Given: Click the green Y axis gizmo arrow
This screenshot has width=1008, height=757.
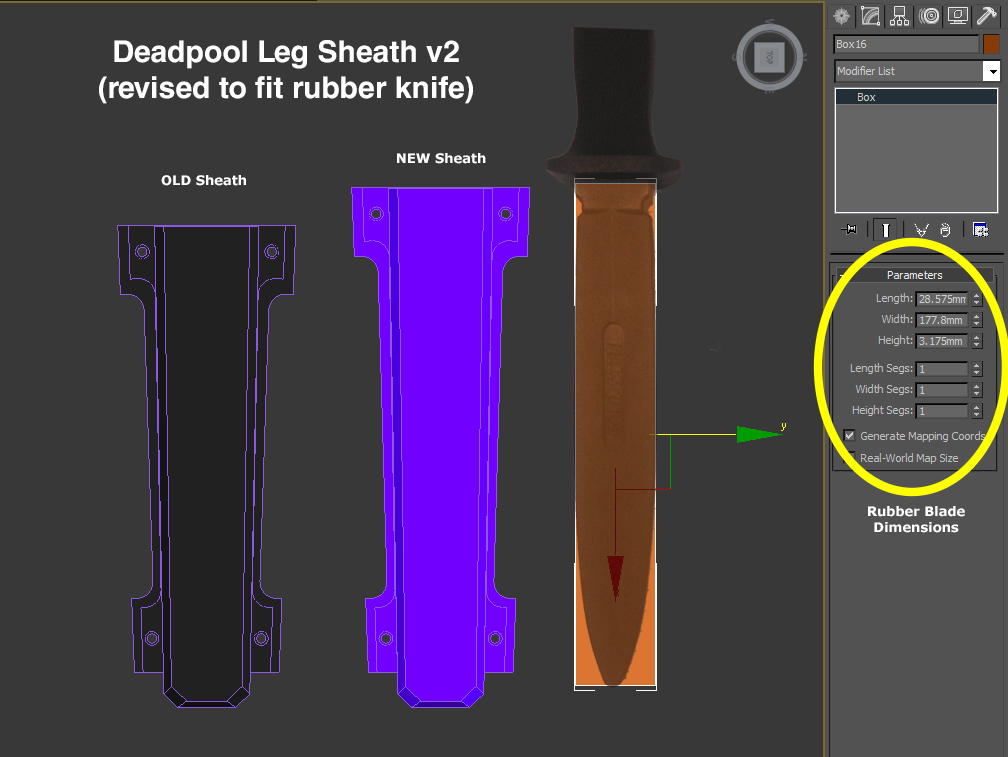Looking at the screenshot, I should coord(759,434).
